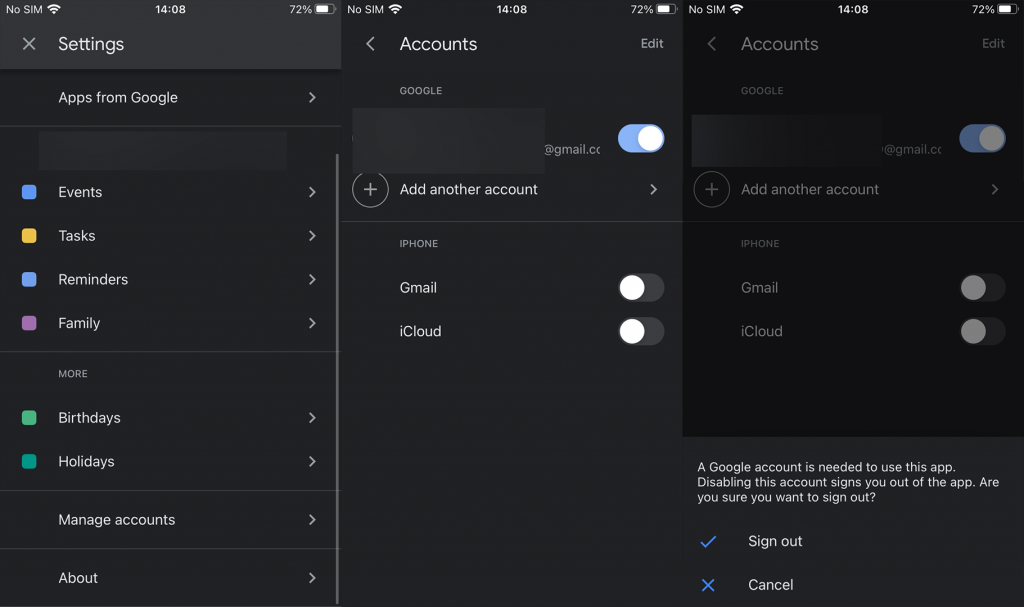Screen dimensions: 1024x607
Task: Tap the Family calendar label
Action: (x=79, y=323)
